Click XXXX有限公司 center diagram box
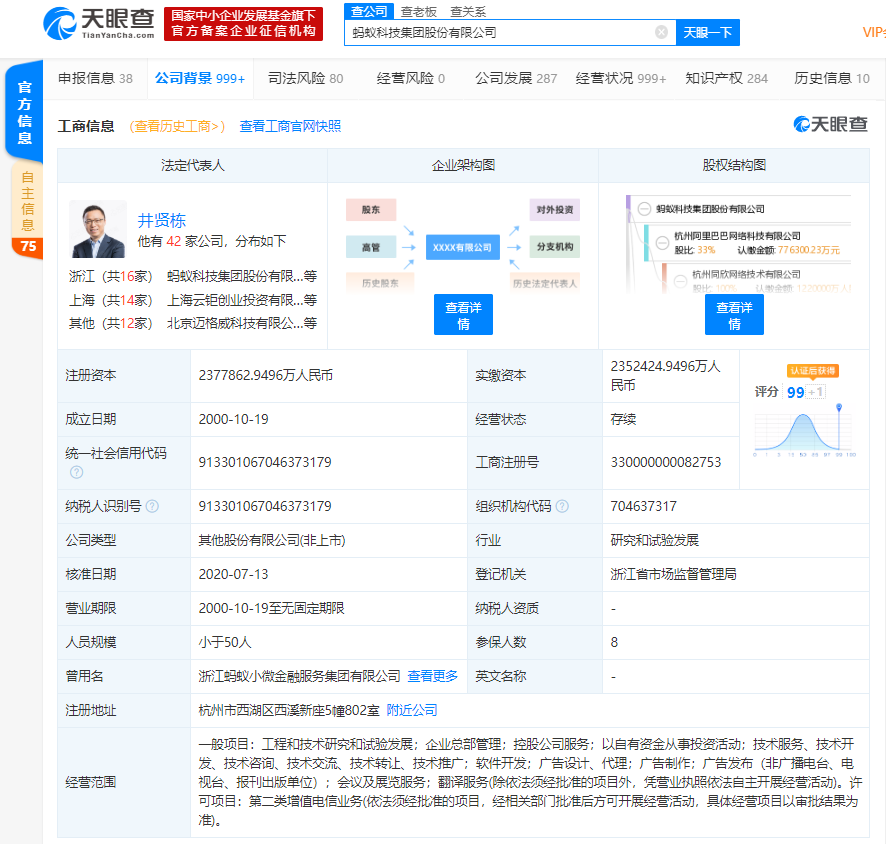Image resolution: width=886 pixels, height=844 pixels. tap(462, 247)
